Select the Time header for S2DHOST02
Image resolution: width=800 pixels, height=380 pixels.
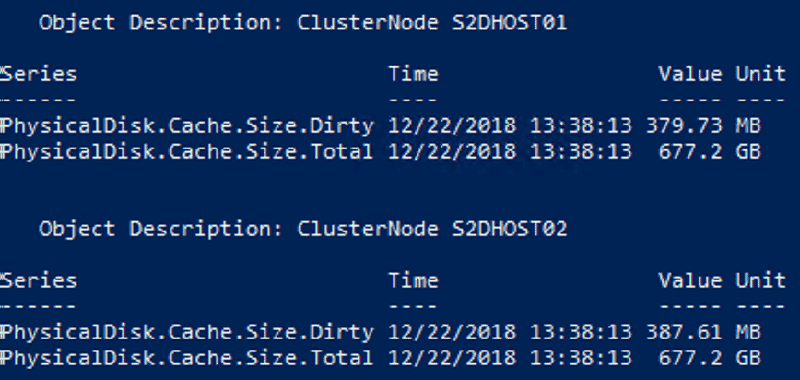pos(413,281)
